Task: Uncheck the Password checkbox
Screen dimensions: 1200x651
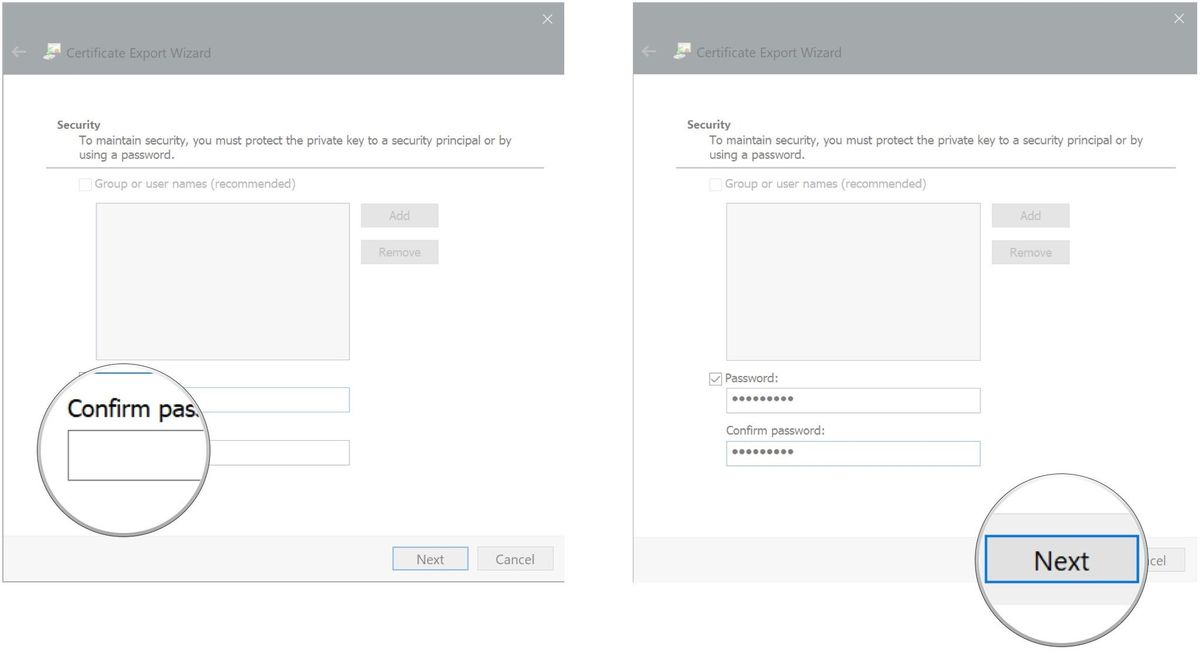Action: tap(715, 378)
